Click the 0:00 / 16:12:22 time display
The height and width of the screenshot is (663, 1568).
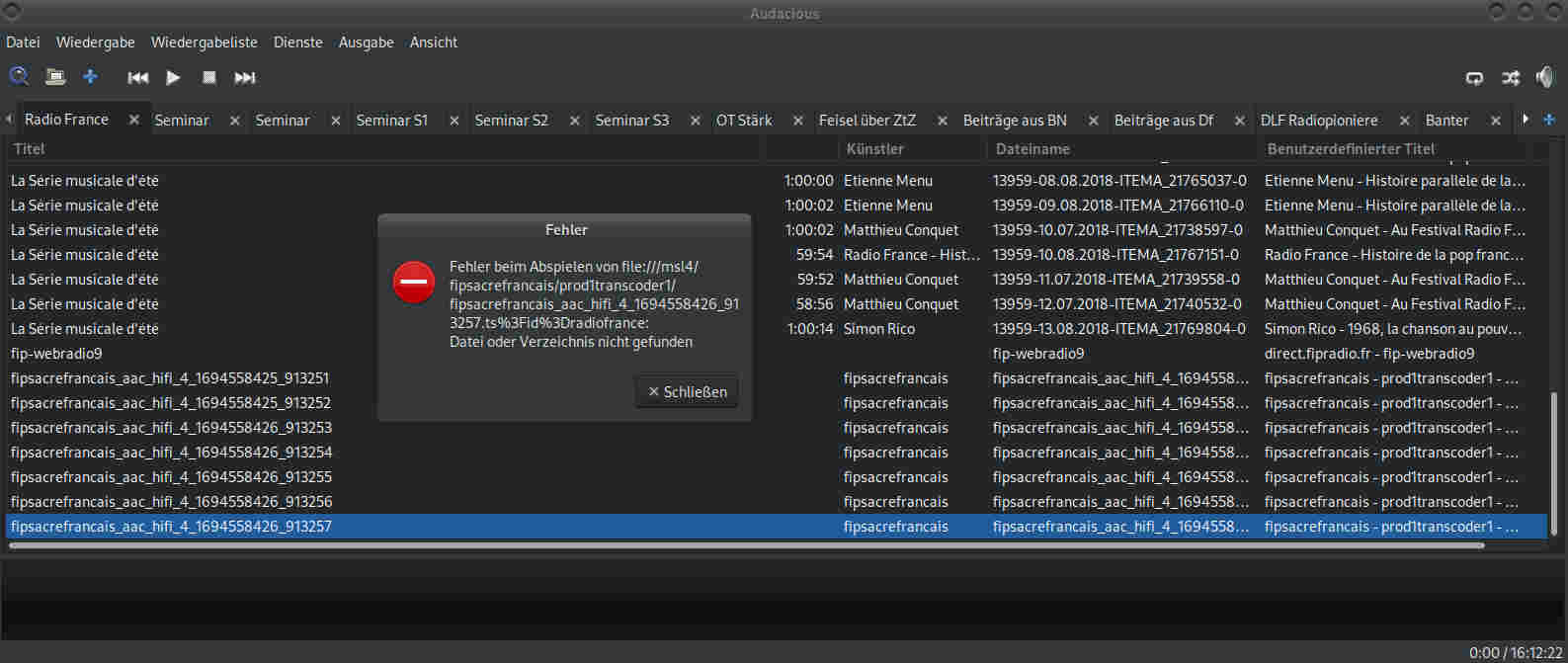(x=1516, y=653)
